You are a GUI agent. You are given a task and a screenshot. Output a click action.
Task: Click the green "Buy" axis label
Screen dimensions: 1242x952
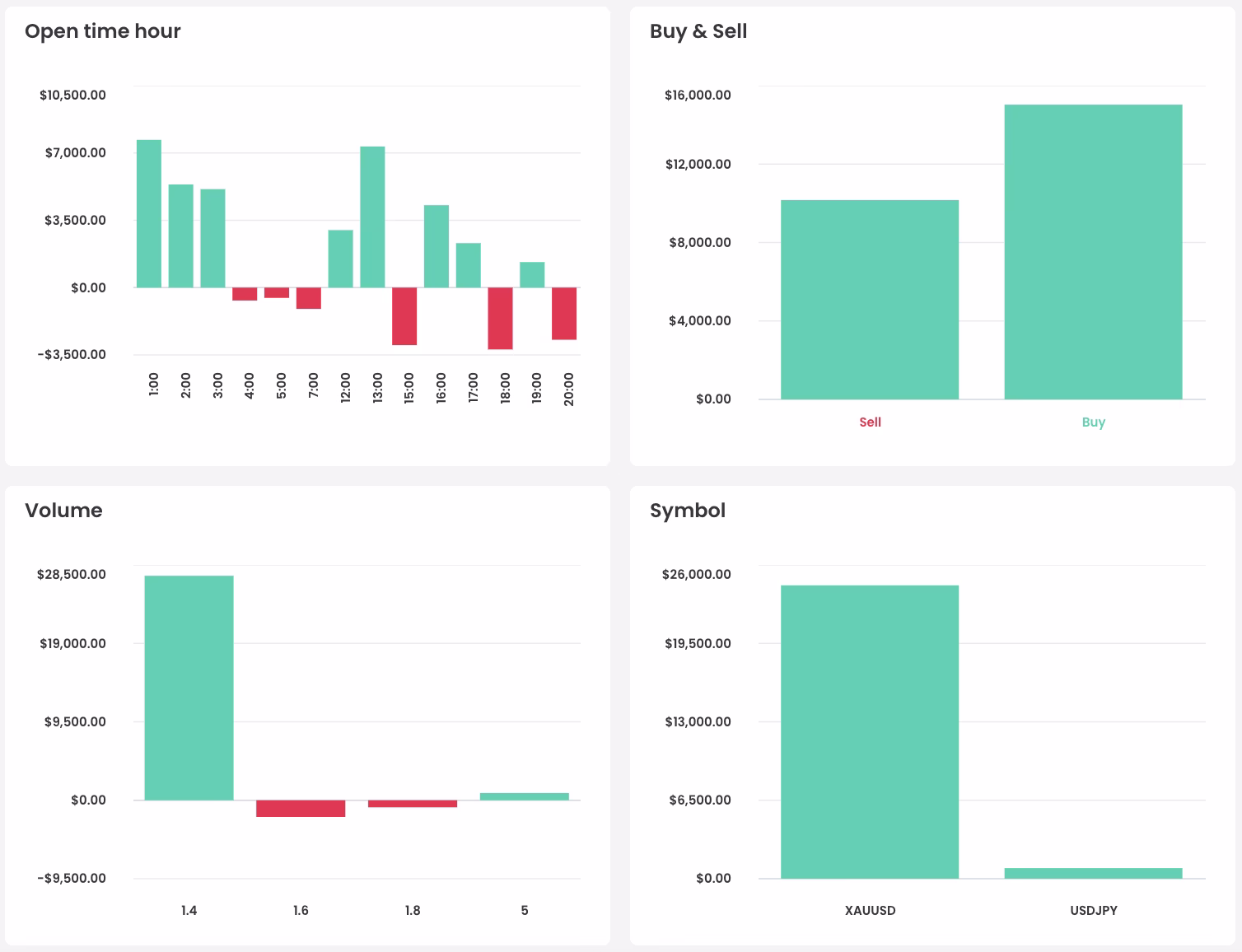1094,422
